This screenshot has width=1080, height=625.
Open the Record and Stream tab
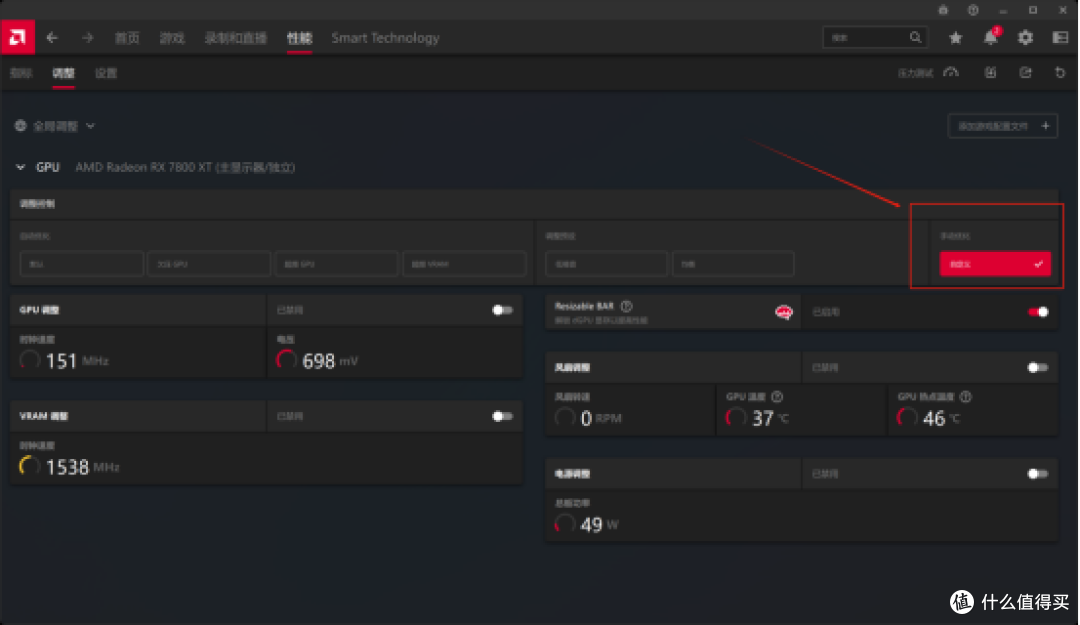tap(236, 38)
